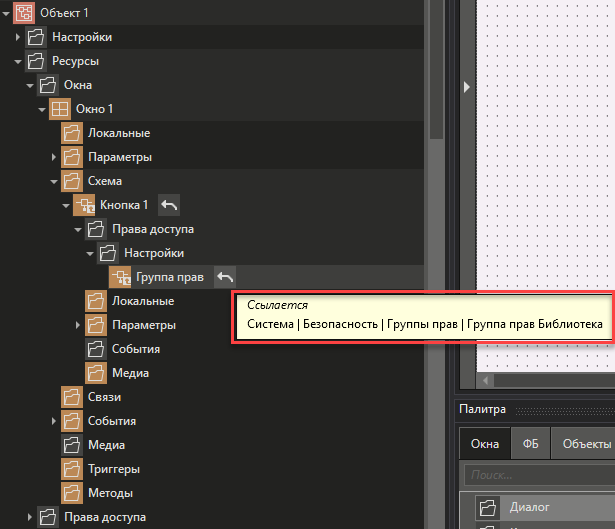Select the Локальные item under Окно 1
Screen dimensions: 615x529
[x=119, y=133]
